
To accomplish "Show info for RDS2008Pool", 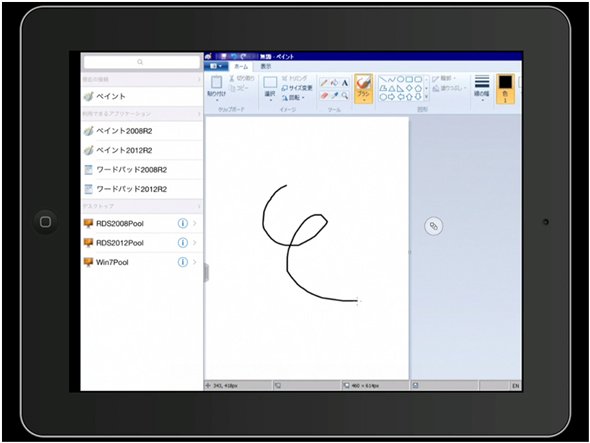I will click(182, 223).
